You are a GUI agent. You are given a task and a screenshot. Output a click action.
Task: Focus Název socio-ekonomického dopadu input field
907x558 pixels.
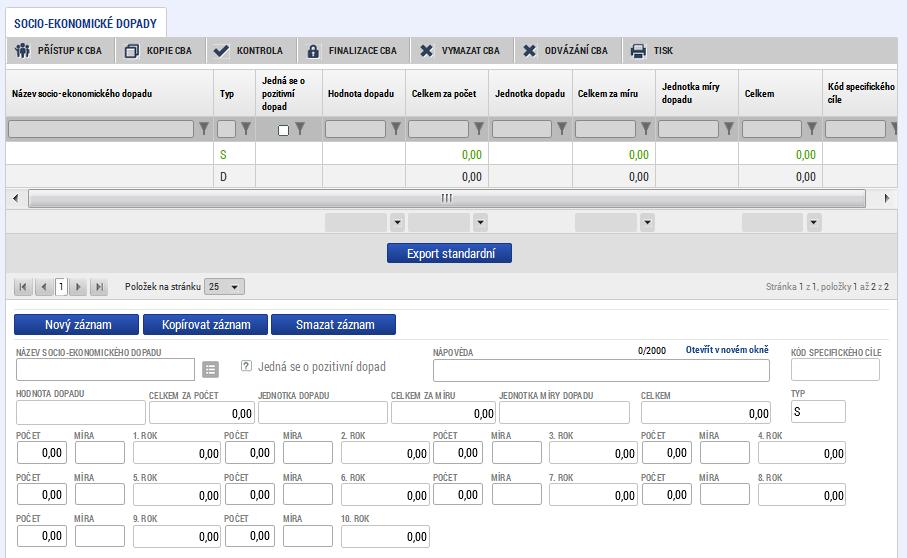pyautogui.click(x=105, y=369)
